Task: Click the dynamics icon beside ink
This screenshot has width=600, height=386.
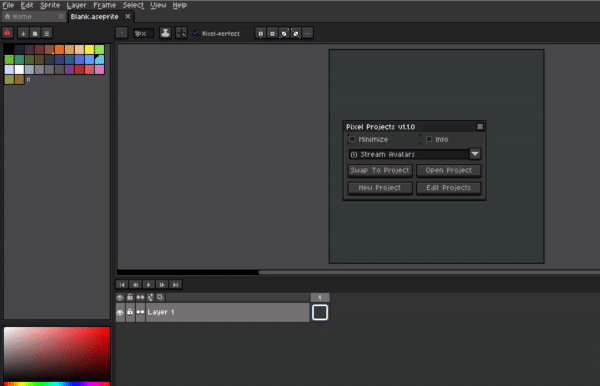Action: point(181,33)
